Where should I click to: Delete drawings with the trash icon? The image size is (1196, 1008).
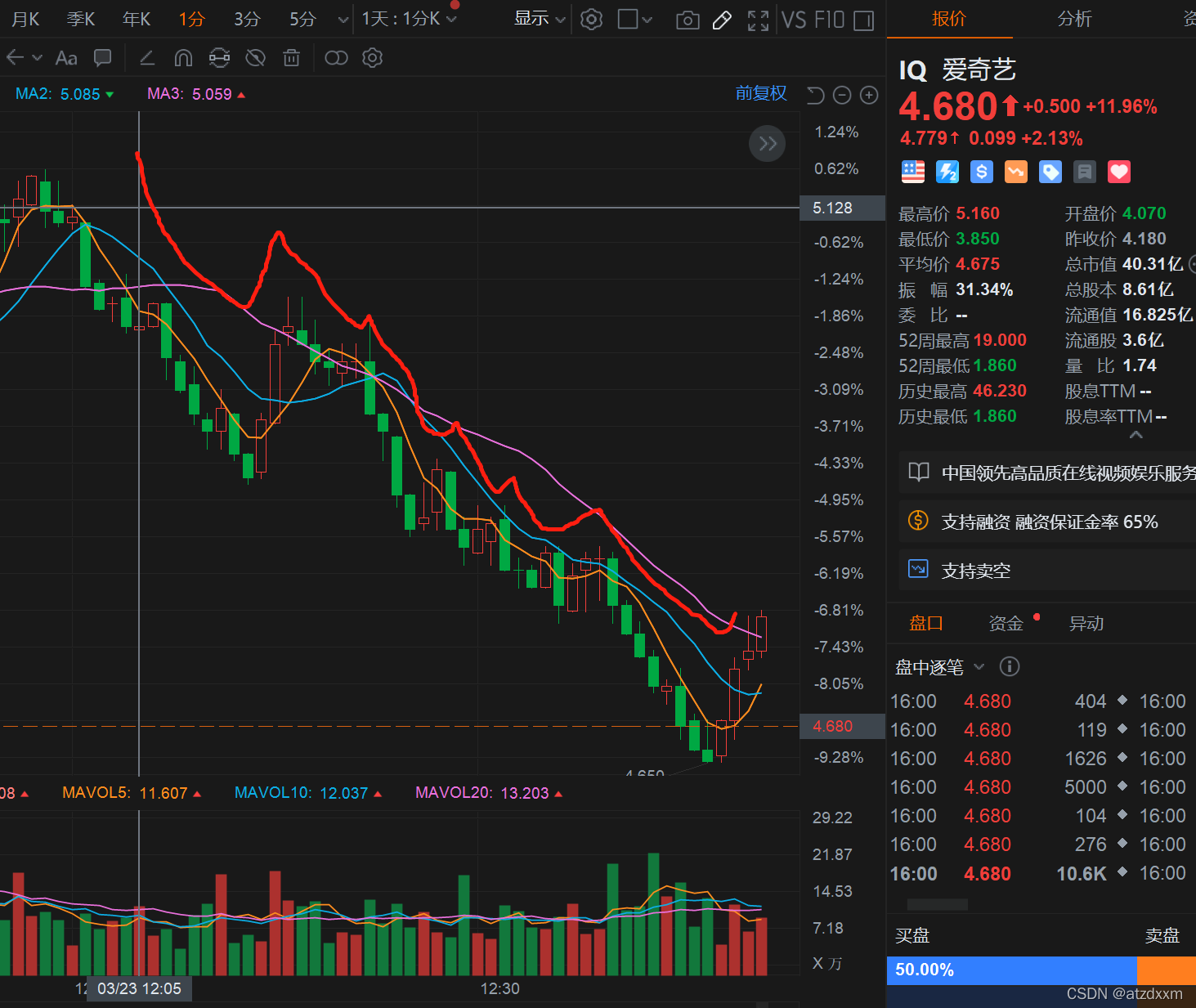[291, 57]
